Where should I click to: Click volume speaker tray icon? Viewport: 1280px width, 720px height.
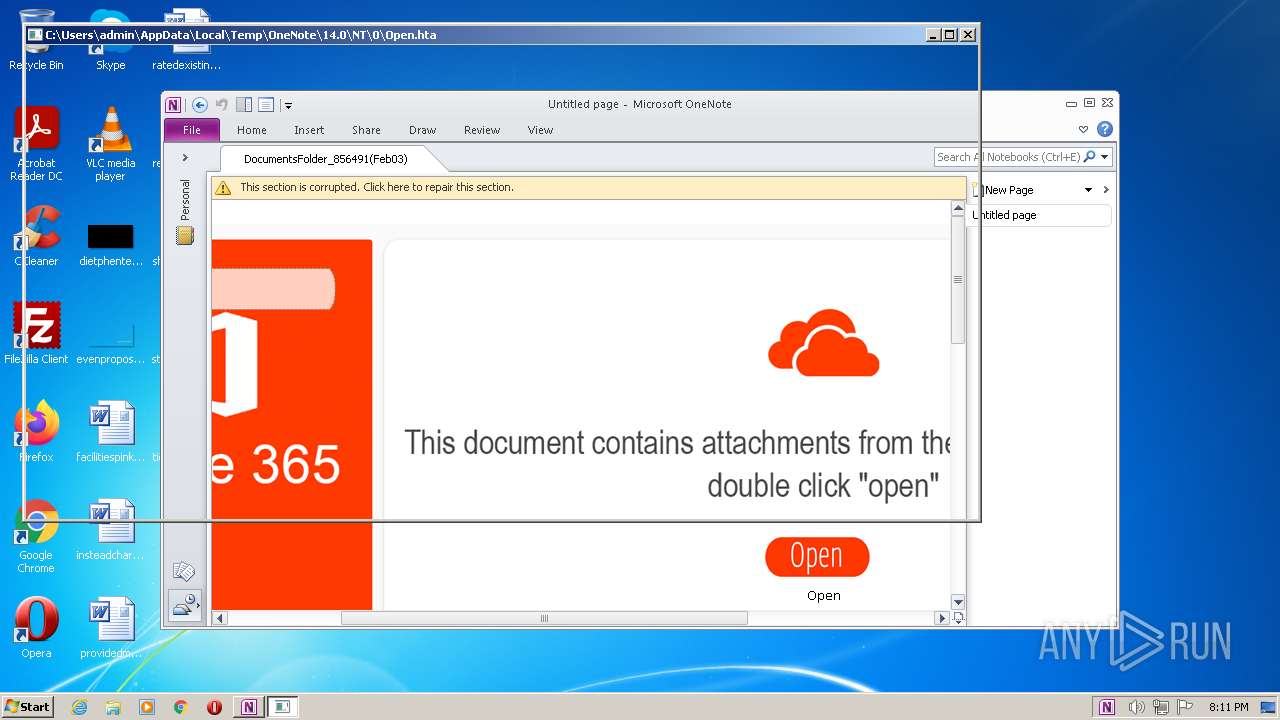point(1136,707)
